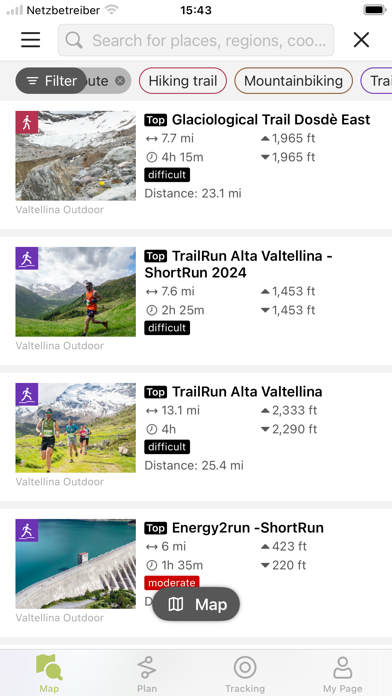Toggle the Hiking trail filter chip
Viewport: 392px width, 696px height.
click(183, 81)
